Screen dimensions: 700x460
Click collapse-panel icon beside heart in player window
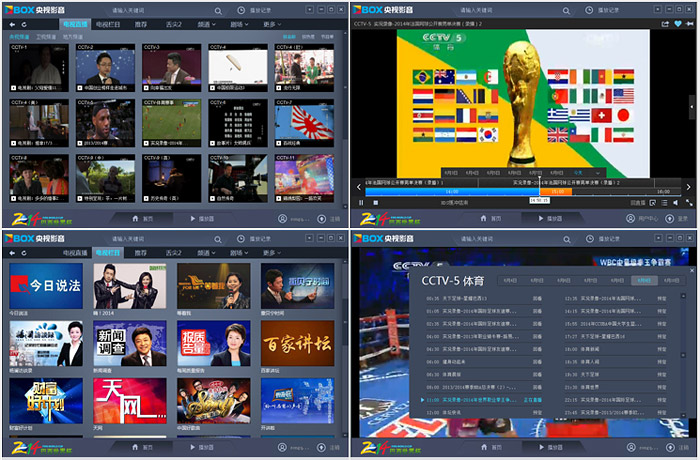point(690,24)
